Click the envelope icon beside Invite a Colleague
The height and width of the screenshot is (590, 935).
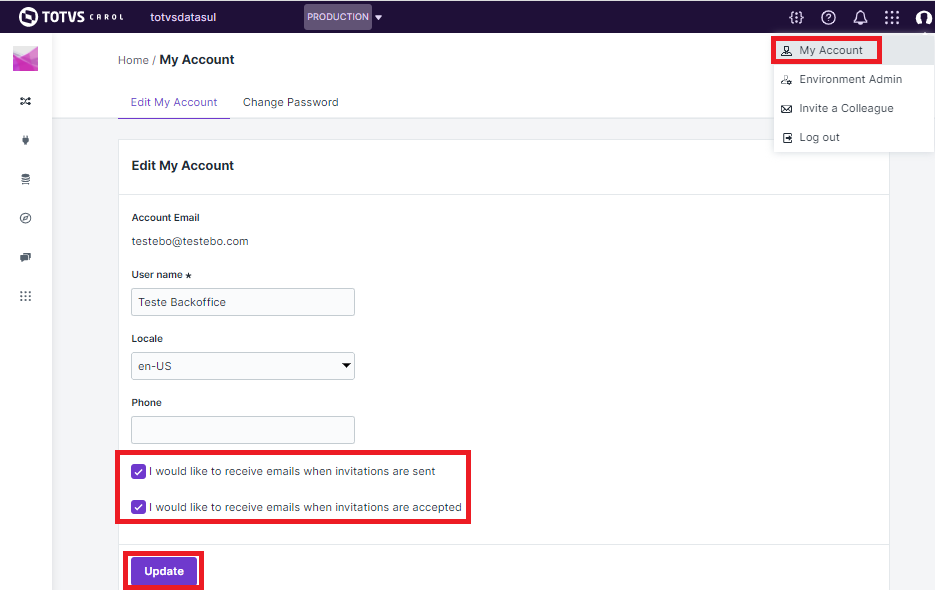pos(787,109)
